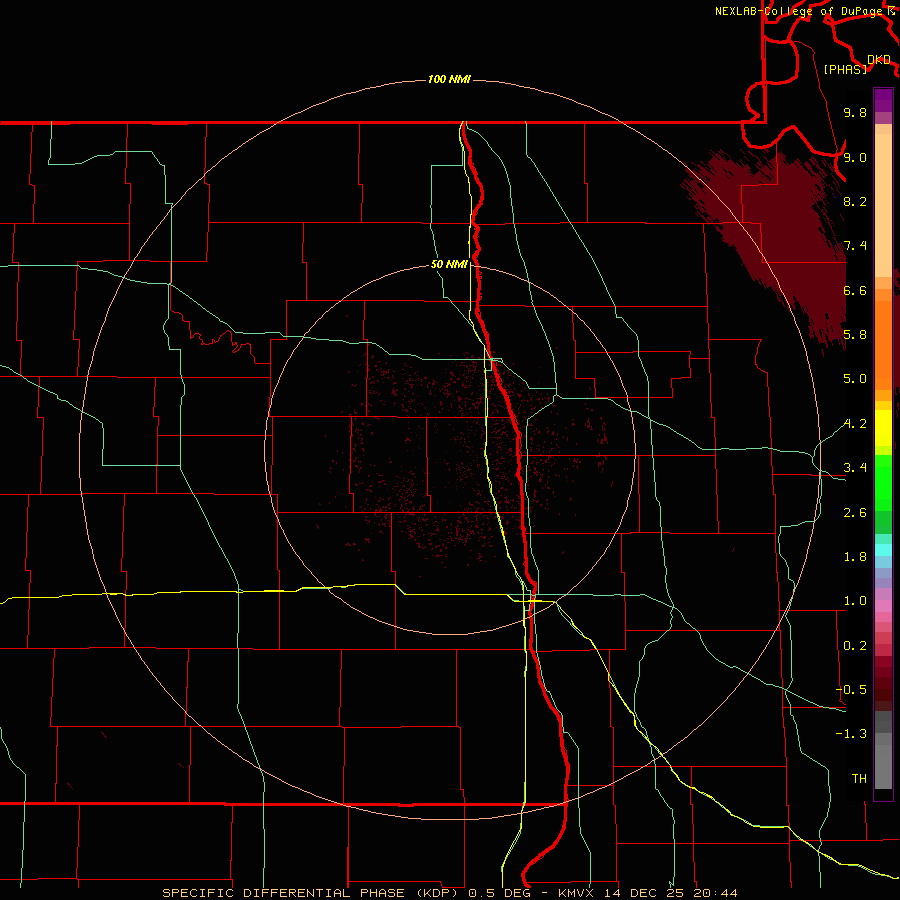Select the 1.8 value on the color scale
The image size is (900, 900).
855,557
